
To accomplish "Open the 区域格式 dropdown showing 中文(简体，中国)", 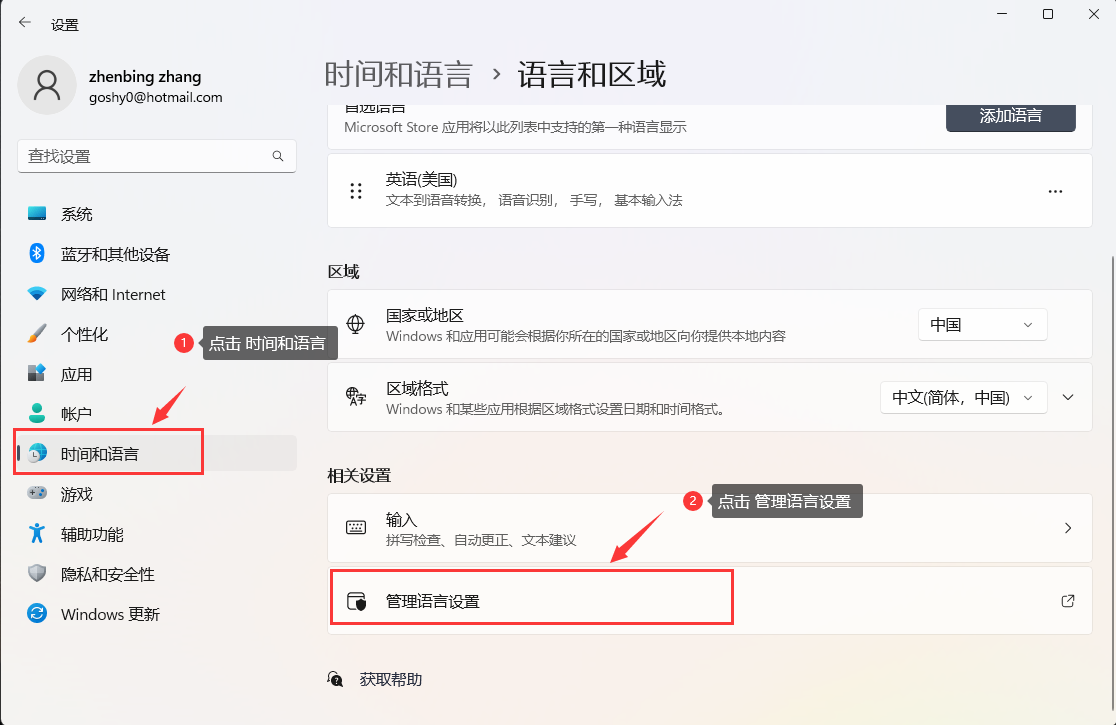I will (963, 397).
